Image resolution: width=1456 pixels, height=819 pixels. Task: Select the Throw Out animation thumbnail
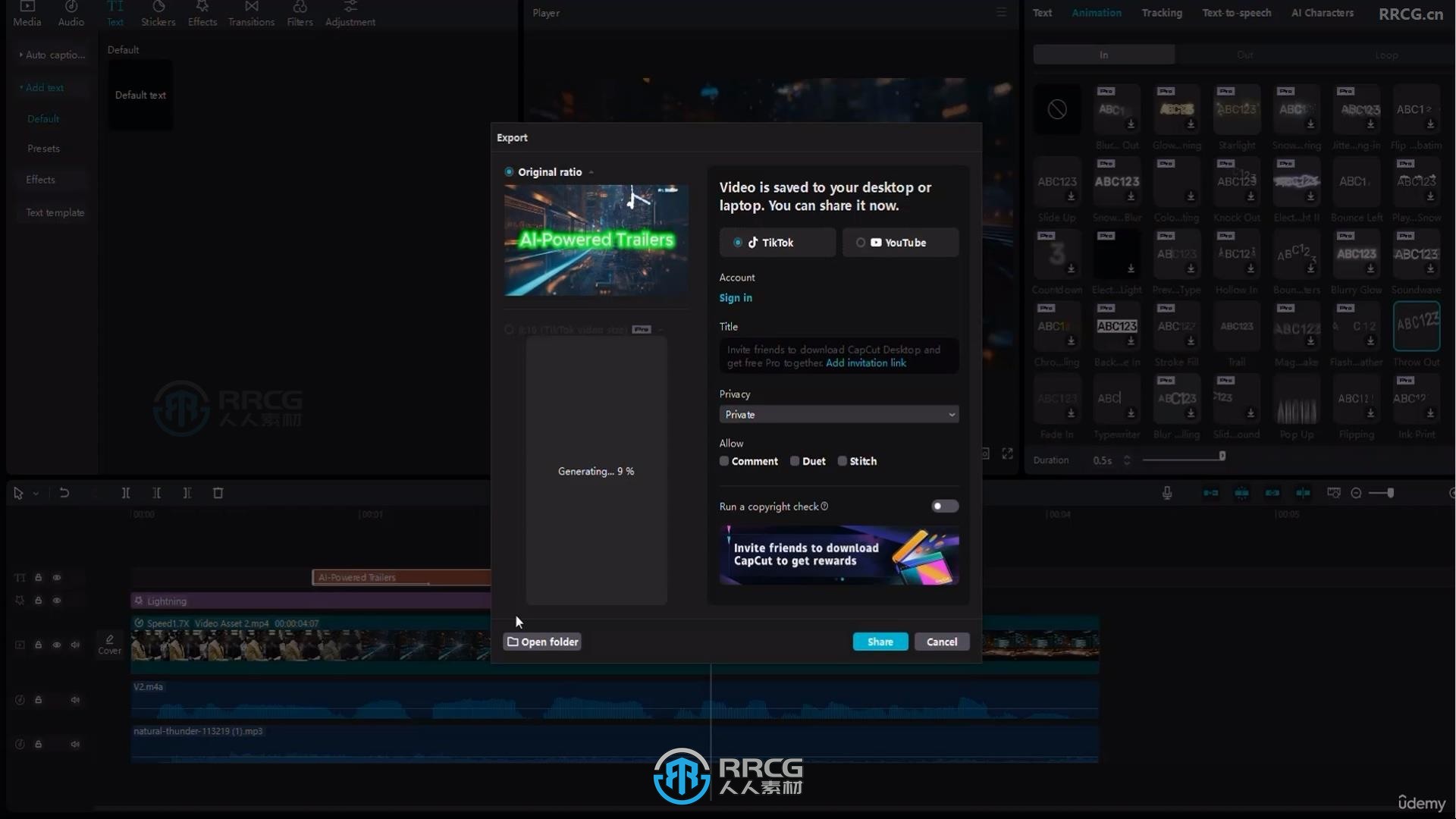(x=1416, y=327)
